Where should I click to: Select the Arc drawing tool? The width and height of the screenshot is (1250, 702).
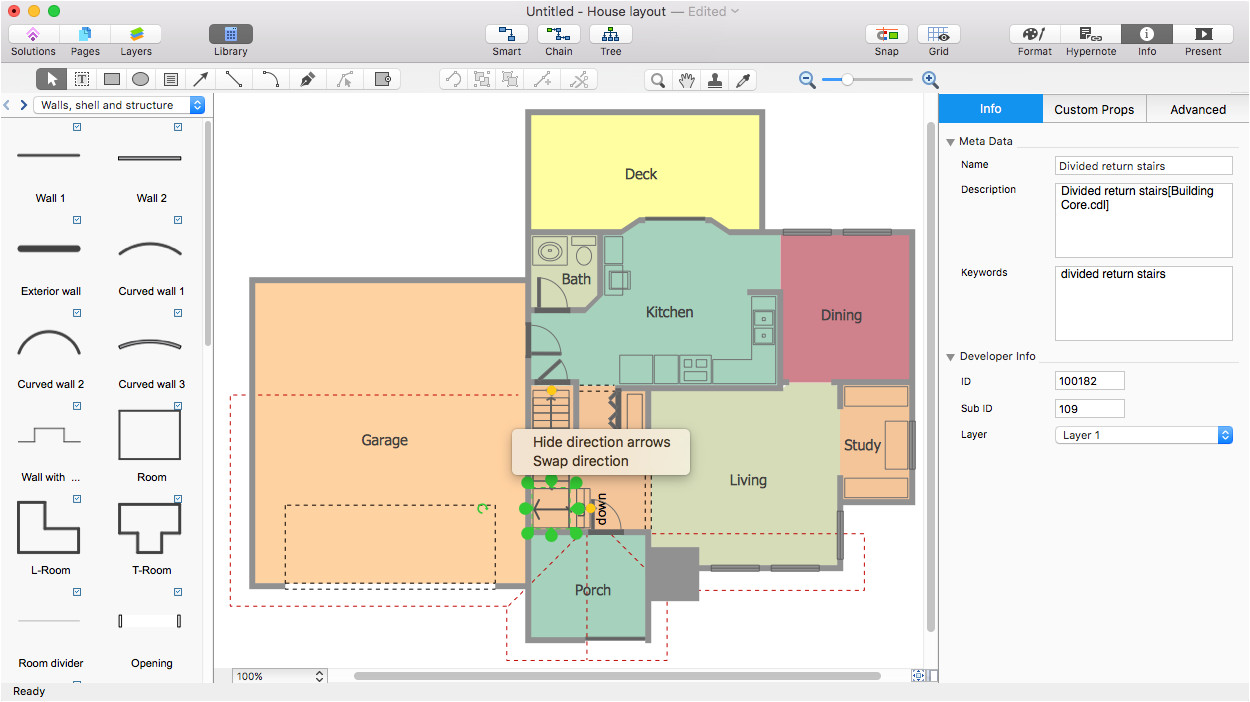(270, 79)
